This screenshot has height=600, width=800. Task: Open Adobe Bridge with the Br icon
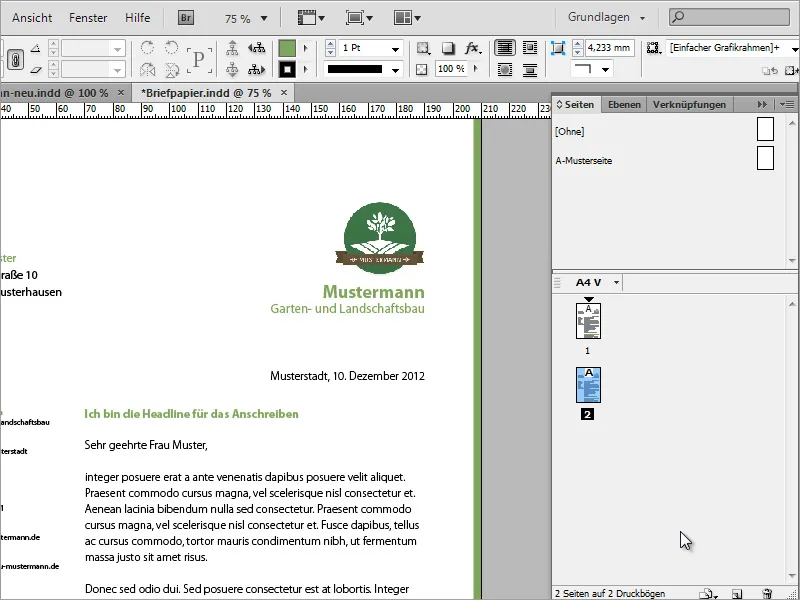186,18
